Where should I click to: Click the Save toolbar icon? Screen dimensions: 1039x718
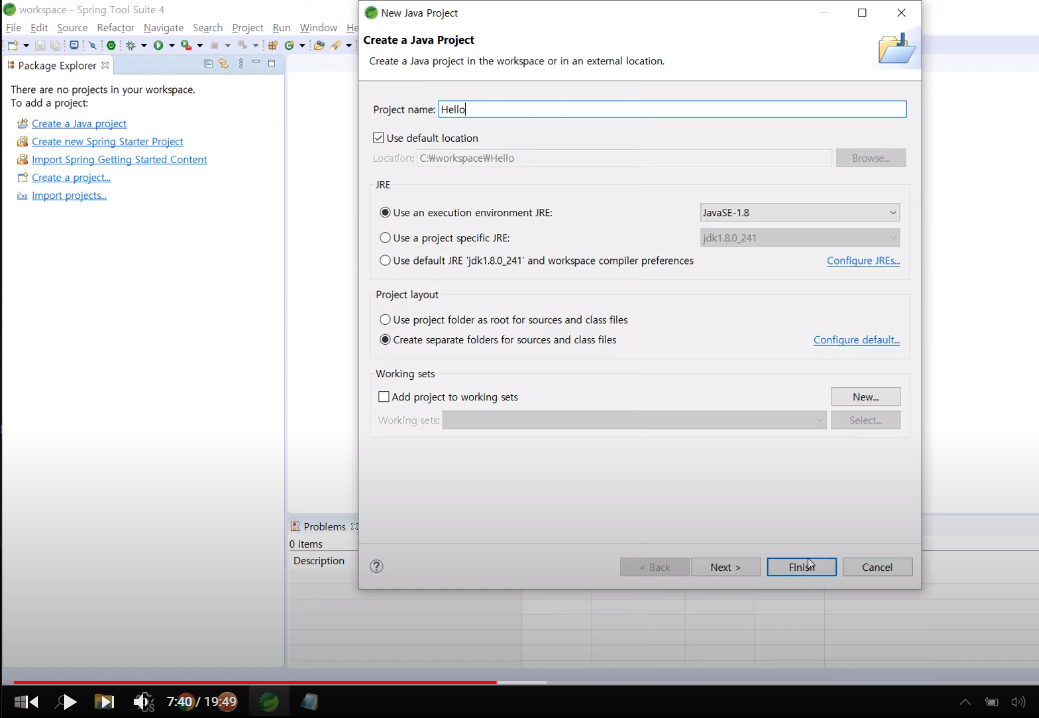40,46
